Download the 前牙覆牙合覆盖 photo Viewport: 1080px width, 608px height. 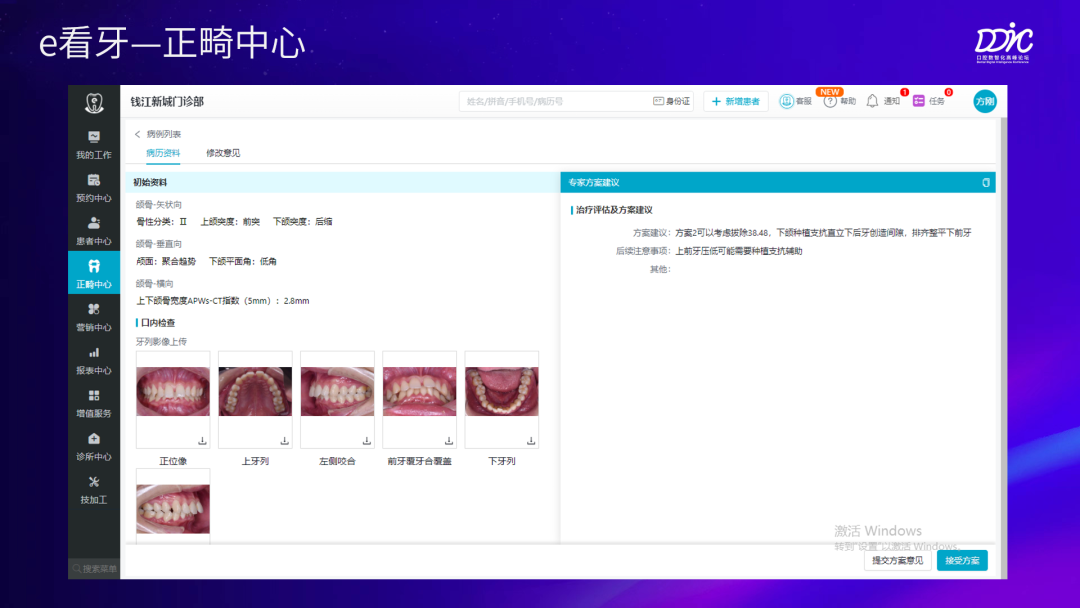(448, 441)
